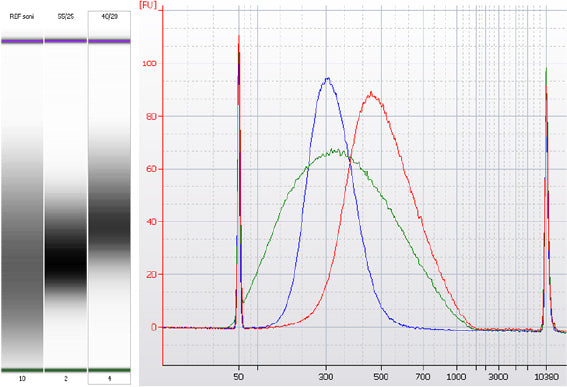
Task: Click the 55/26 lane label
Action: (66, 16)
